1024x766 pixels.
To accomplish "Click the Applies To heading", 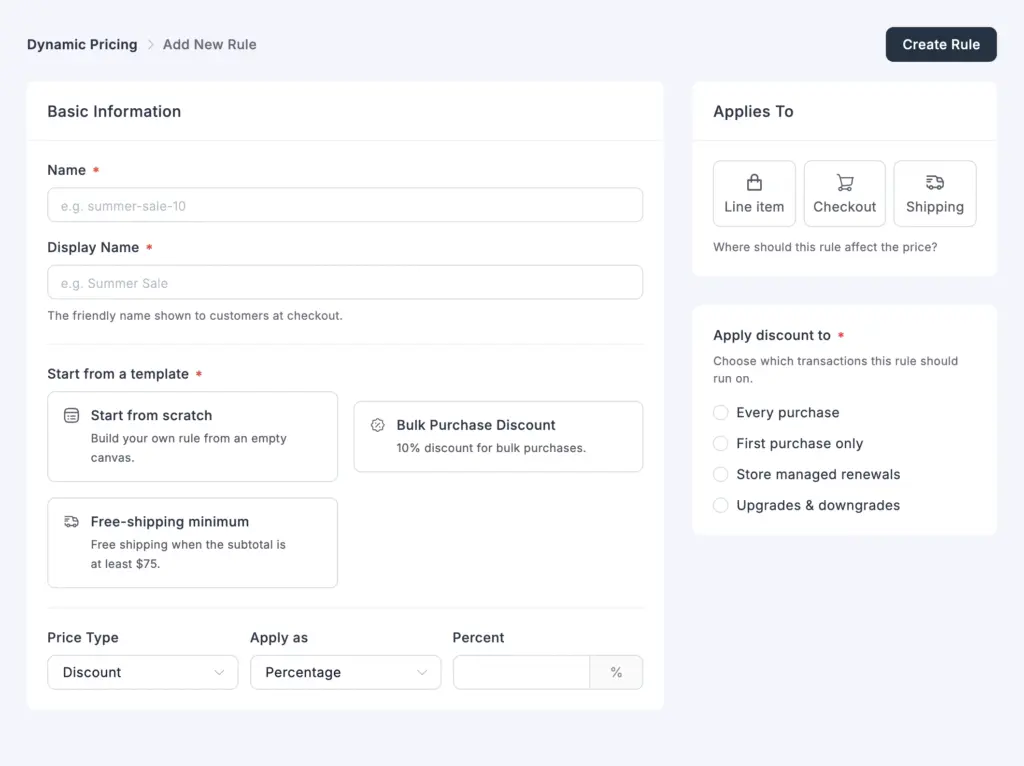I will click(753, 112).
